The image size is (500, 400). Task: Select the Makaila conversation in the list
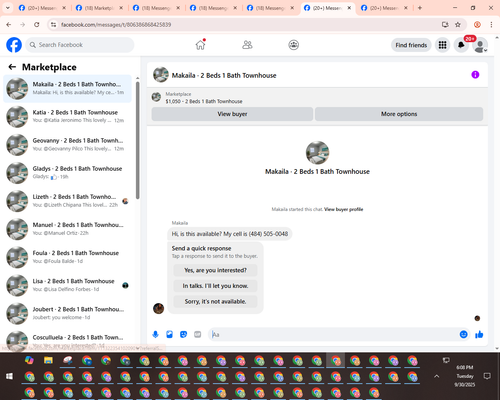tap(67, 89)
